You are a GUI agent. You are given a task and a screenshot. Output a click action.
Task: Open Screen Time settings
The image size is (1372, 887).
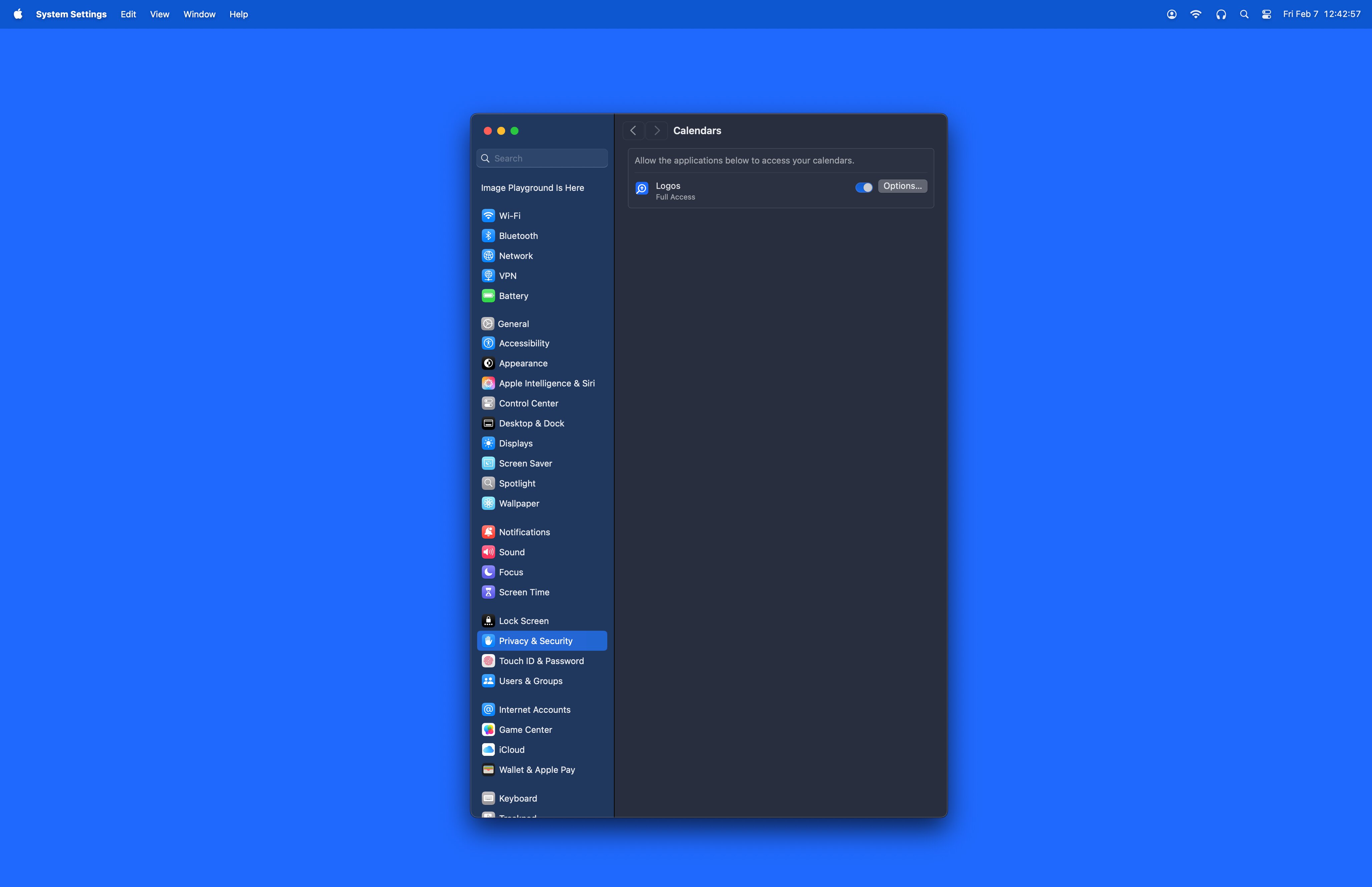point(542,592)
